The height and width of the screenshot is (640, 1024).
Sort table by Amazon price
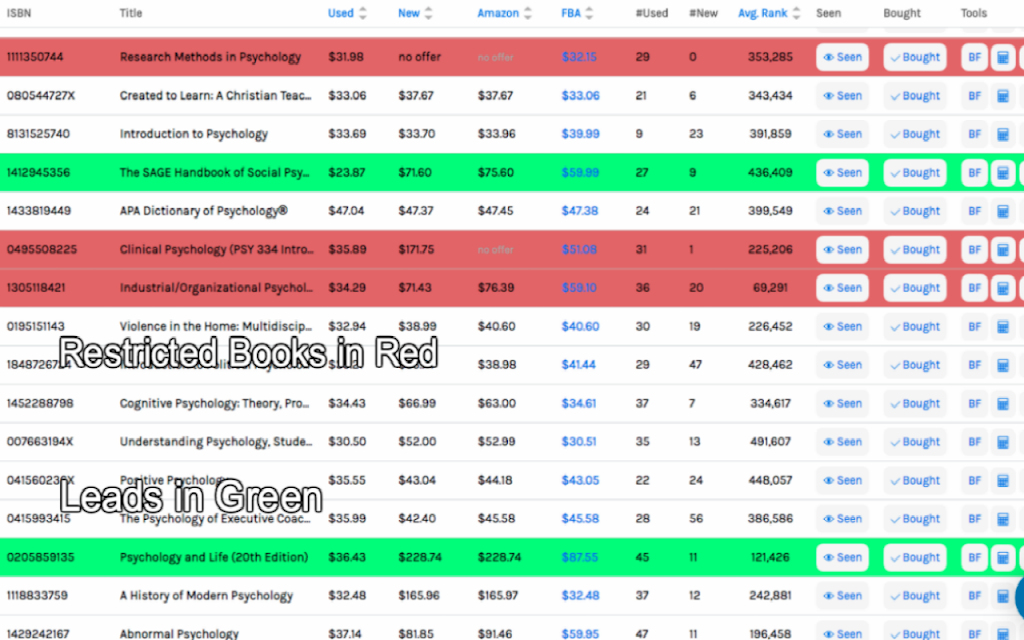click(504, 13)
